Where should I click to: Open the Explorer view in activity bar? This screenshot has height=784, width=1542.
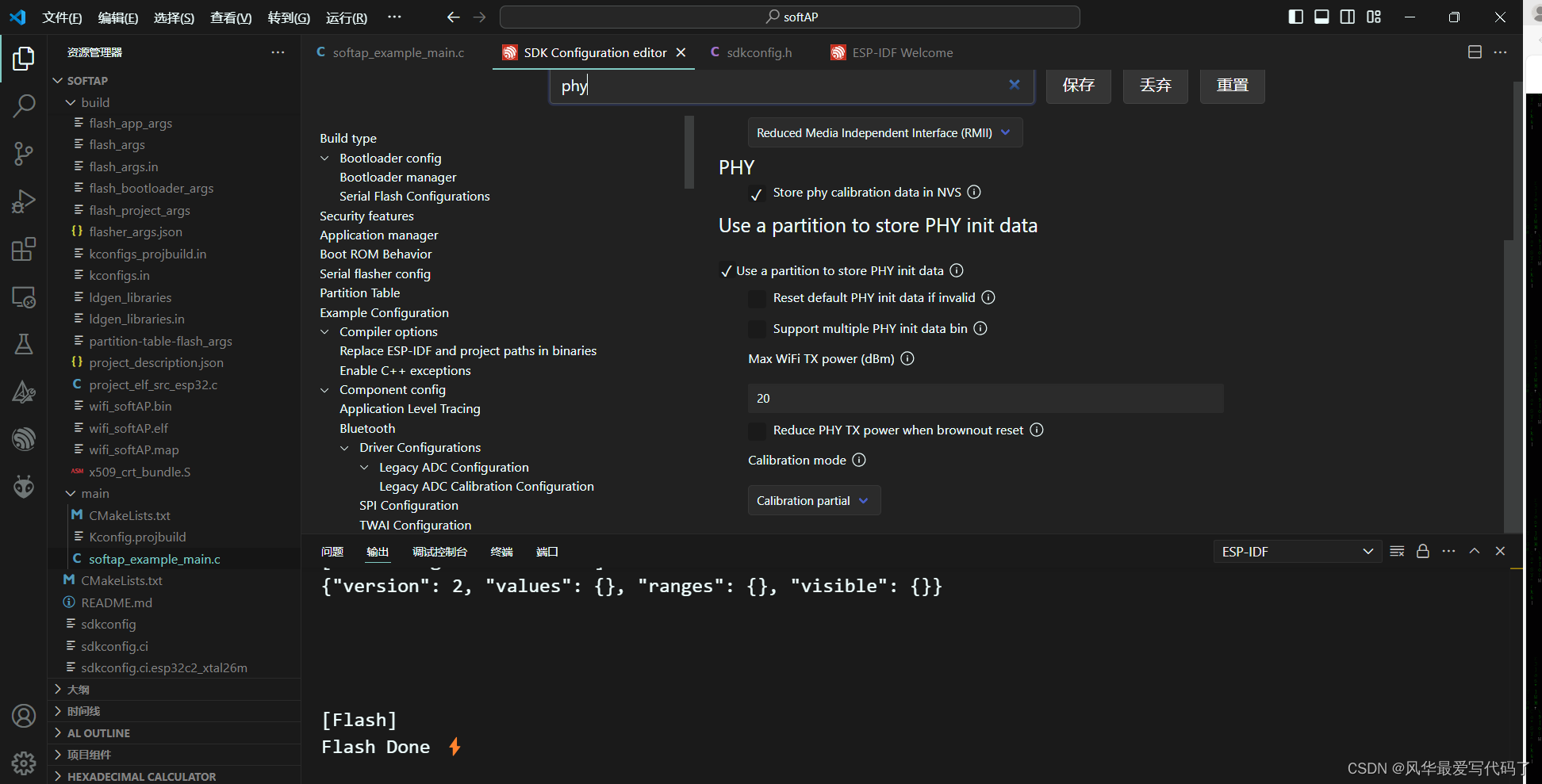click(24, 59)
